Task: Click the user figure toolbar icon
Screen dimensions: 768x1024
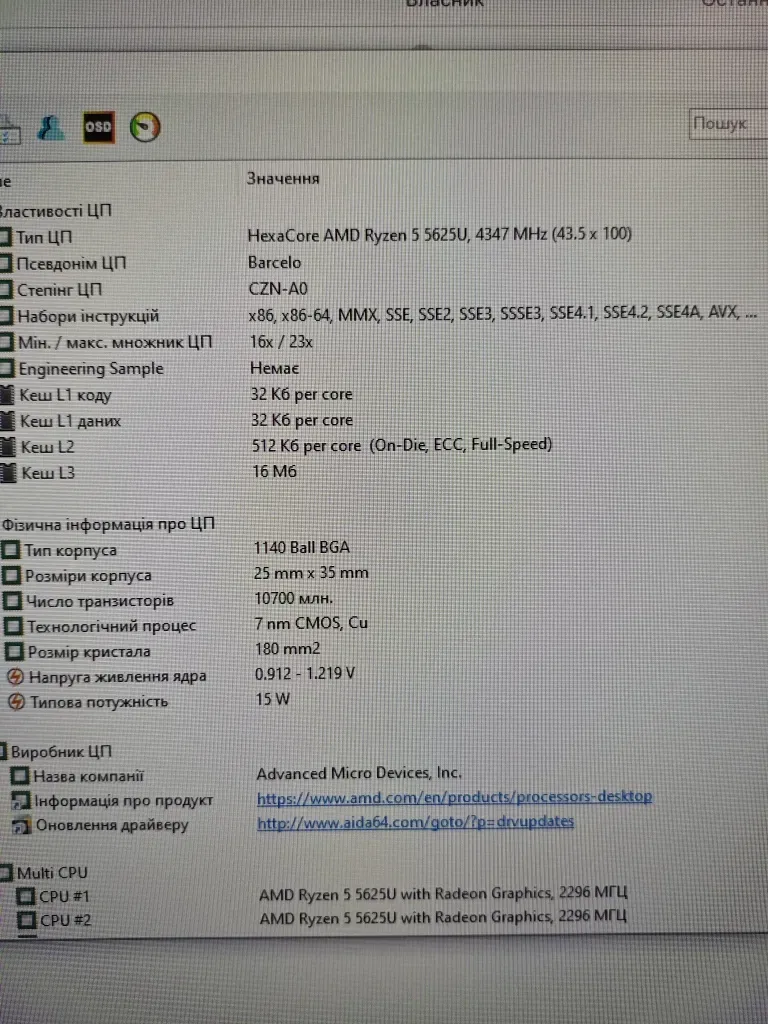Action: 50,127
